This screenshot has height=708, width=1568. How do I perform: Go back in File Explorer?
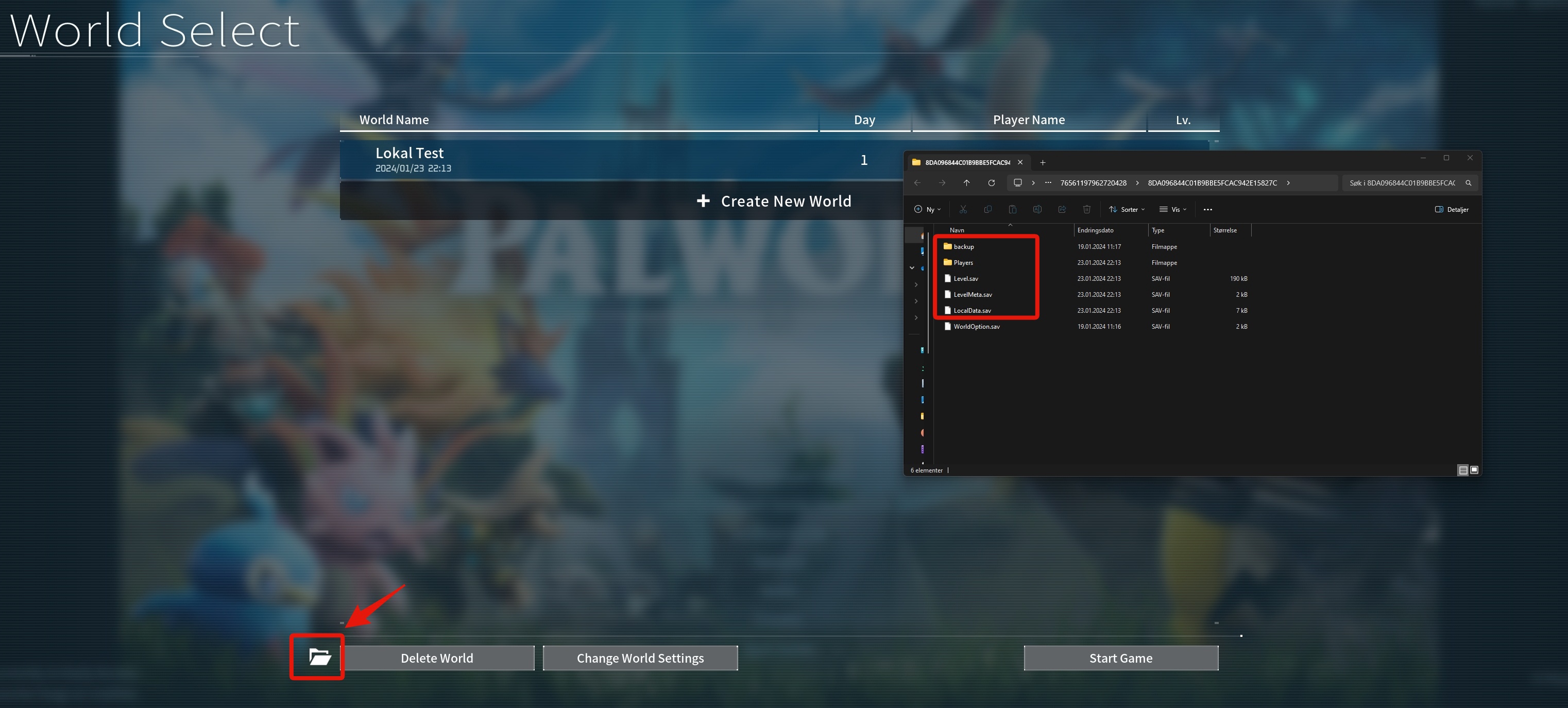[917, 182]
